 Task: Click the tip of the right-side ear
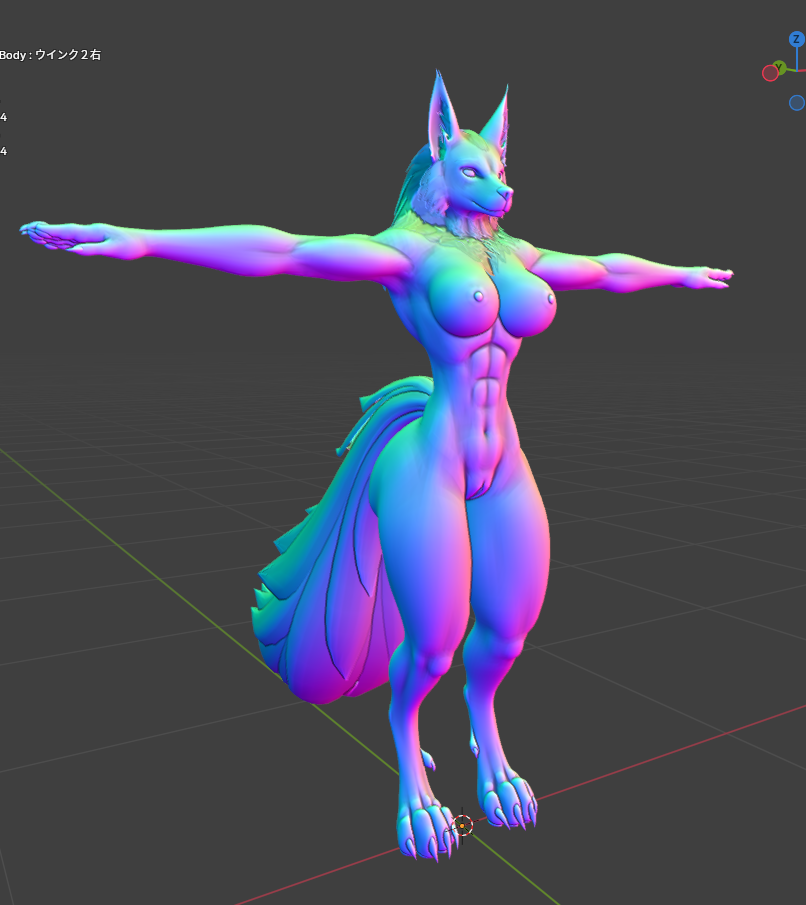pyautogui.click(x=506, y=90)
